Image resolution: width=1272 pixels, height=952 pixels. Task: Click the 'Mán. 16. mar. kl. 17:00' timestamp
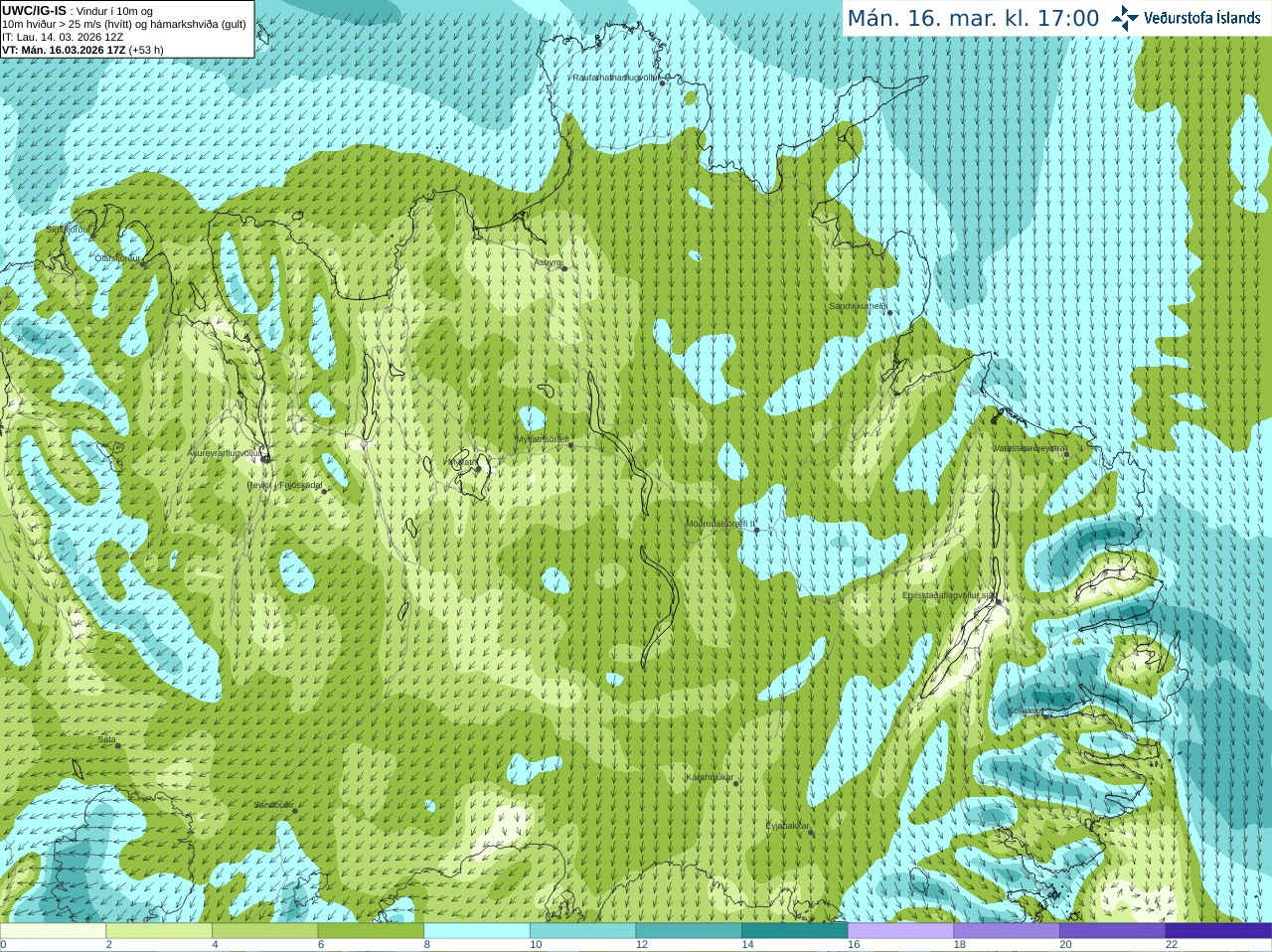(x=973, y=19)
